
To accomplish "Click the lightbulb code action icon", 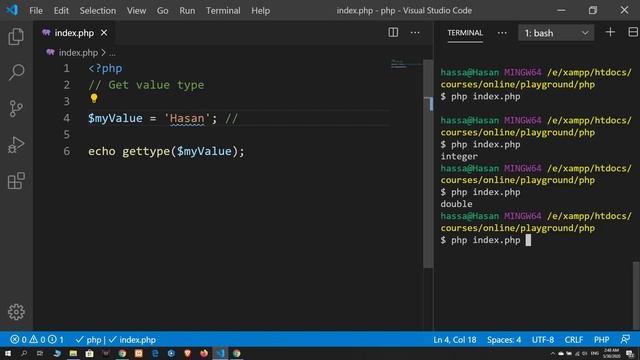I will pos(94,98).
